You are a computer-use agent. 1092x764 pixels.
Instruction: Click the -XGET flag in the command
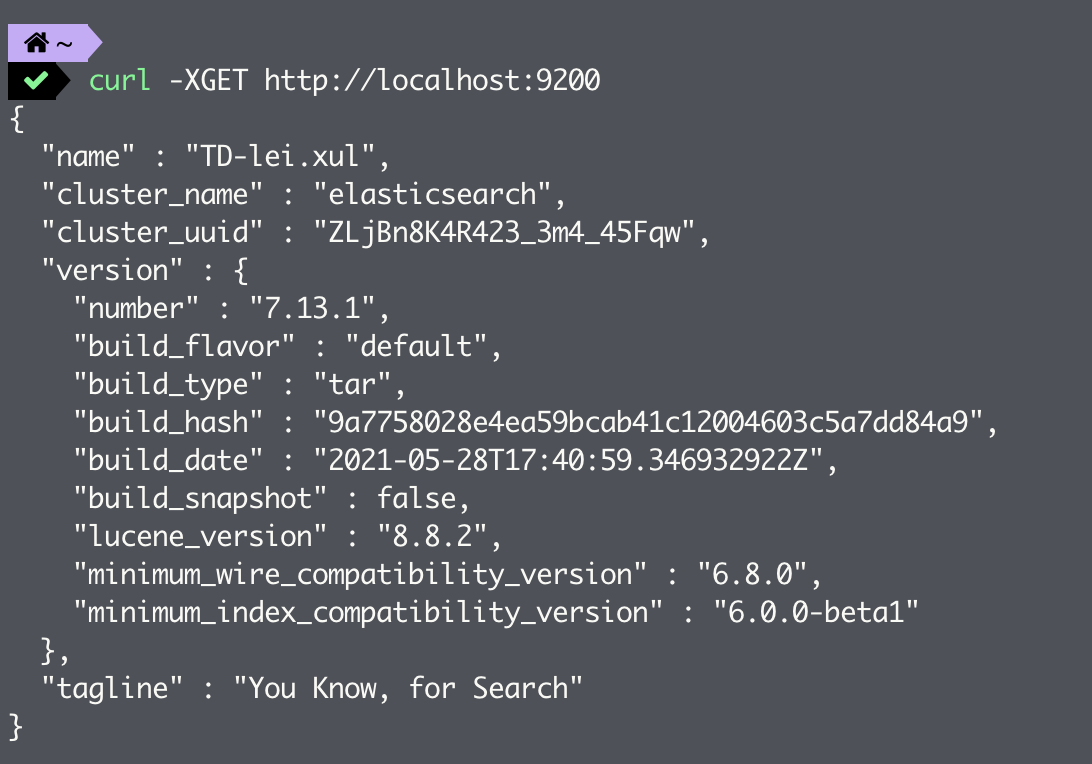pyautogui.click(x=208, y=80)
